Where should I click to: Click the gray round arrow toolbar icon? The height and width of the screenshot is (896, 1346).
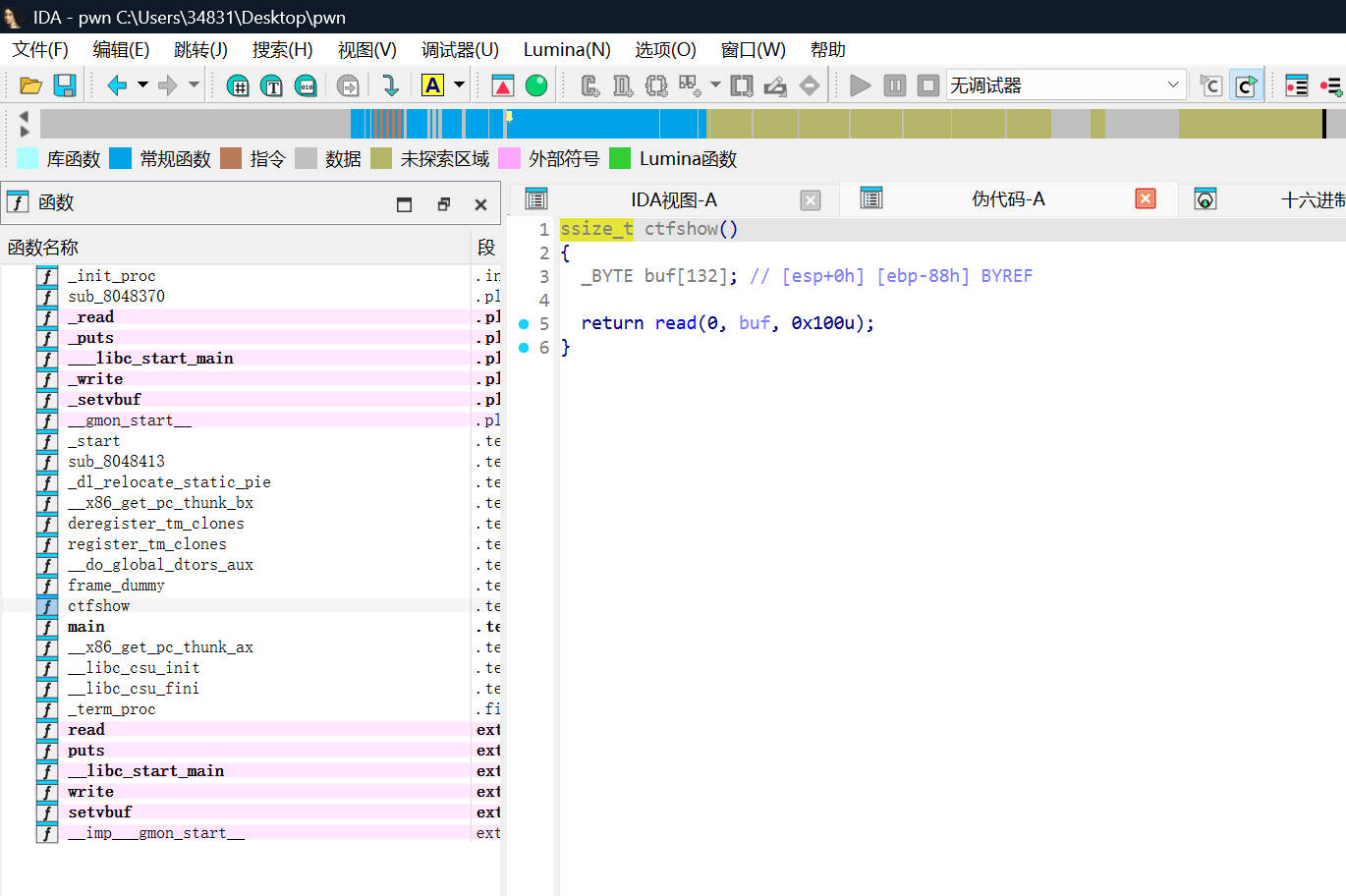(x=348, y=85)
